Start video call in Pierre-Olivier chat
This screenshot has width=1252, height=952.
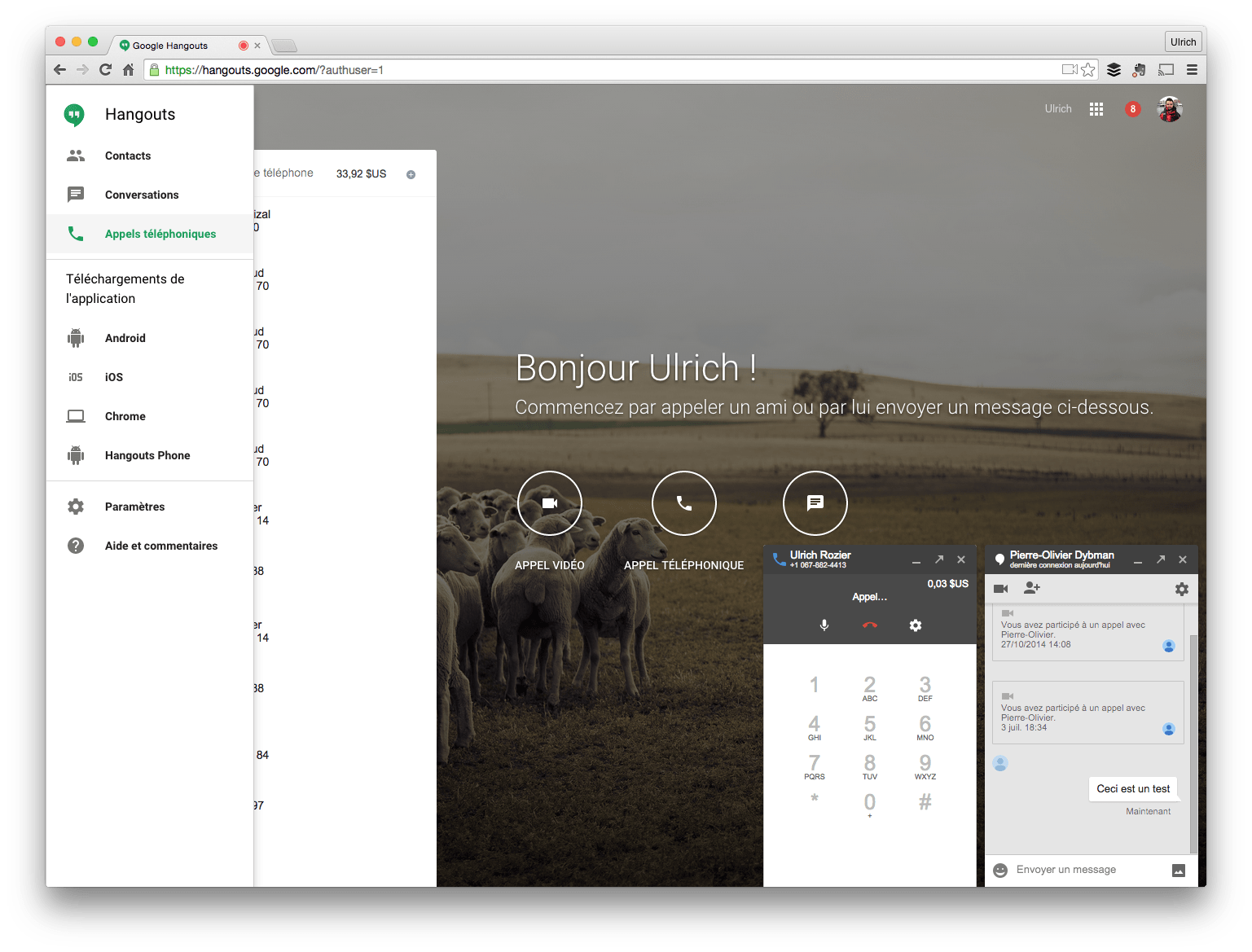click(1001, 589)
